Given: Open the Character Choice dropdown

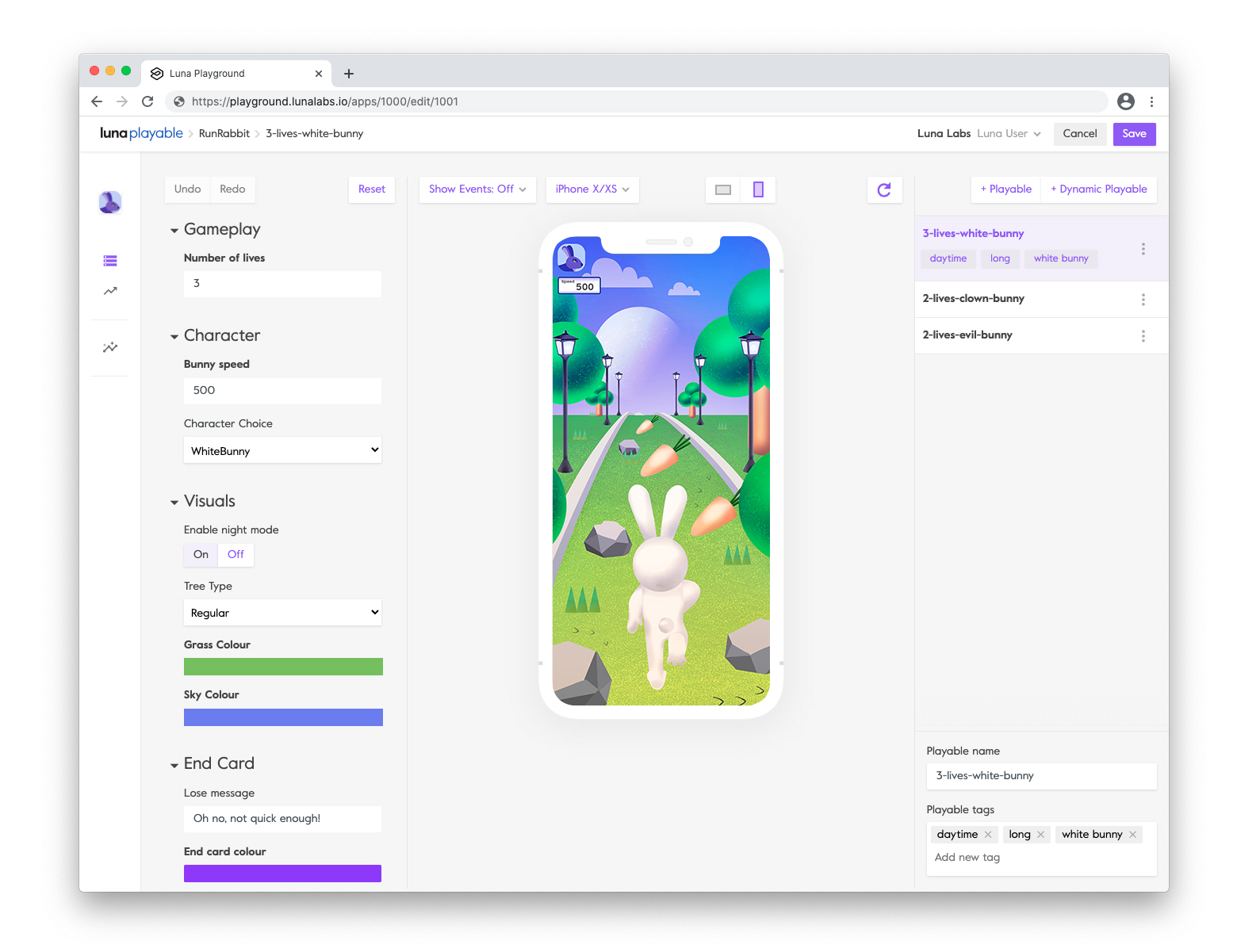Looking at the screenshot, I should (282, 450).
